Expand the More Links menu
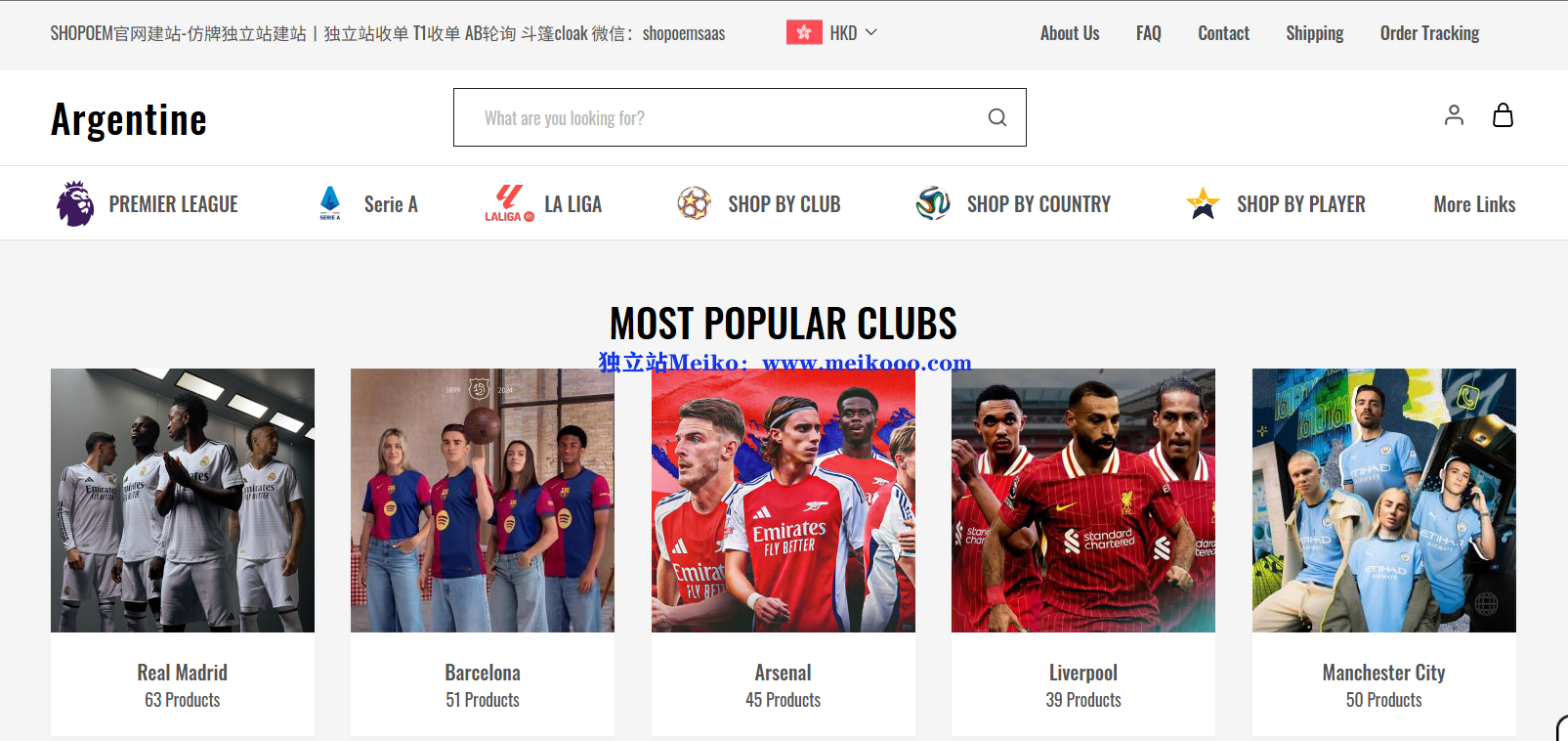Image resolution: width=1568 pixels, height=741 pixels. (1474, 204)
